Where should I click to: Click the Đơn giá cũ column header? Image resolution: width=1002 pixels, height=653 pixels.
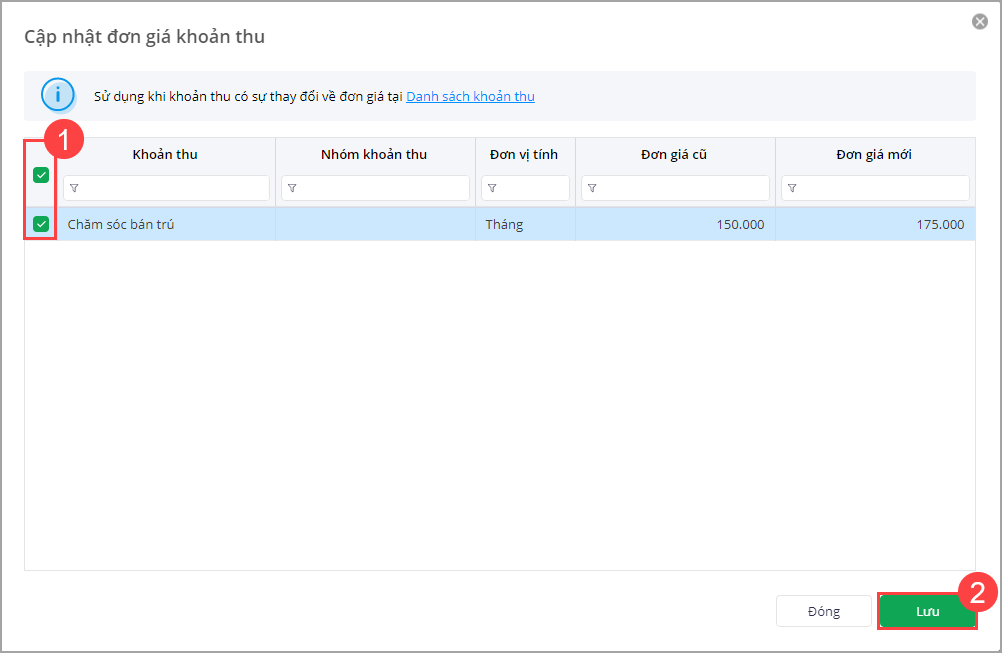674,154
